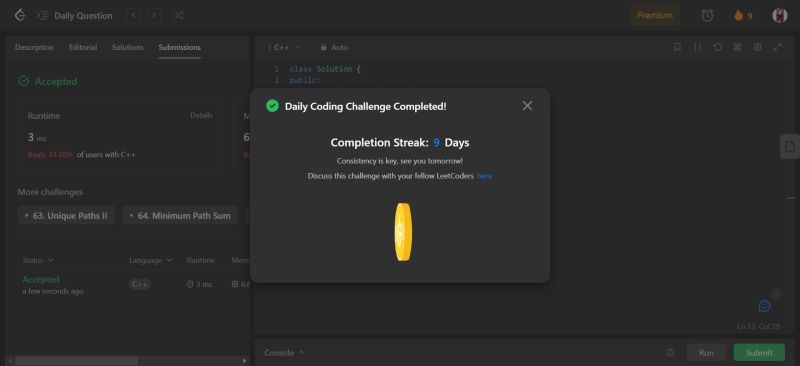Open the timer alarm clock icon
Image resolution: width=800 pixels, height=366 pixels.
coord(707,16)
